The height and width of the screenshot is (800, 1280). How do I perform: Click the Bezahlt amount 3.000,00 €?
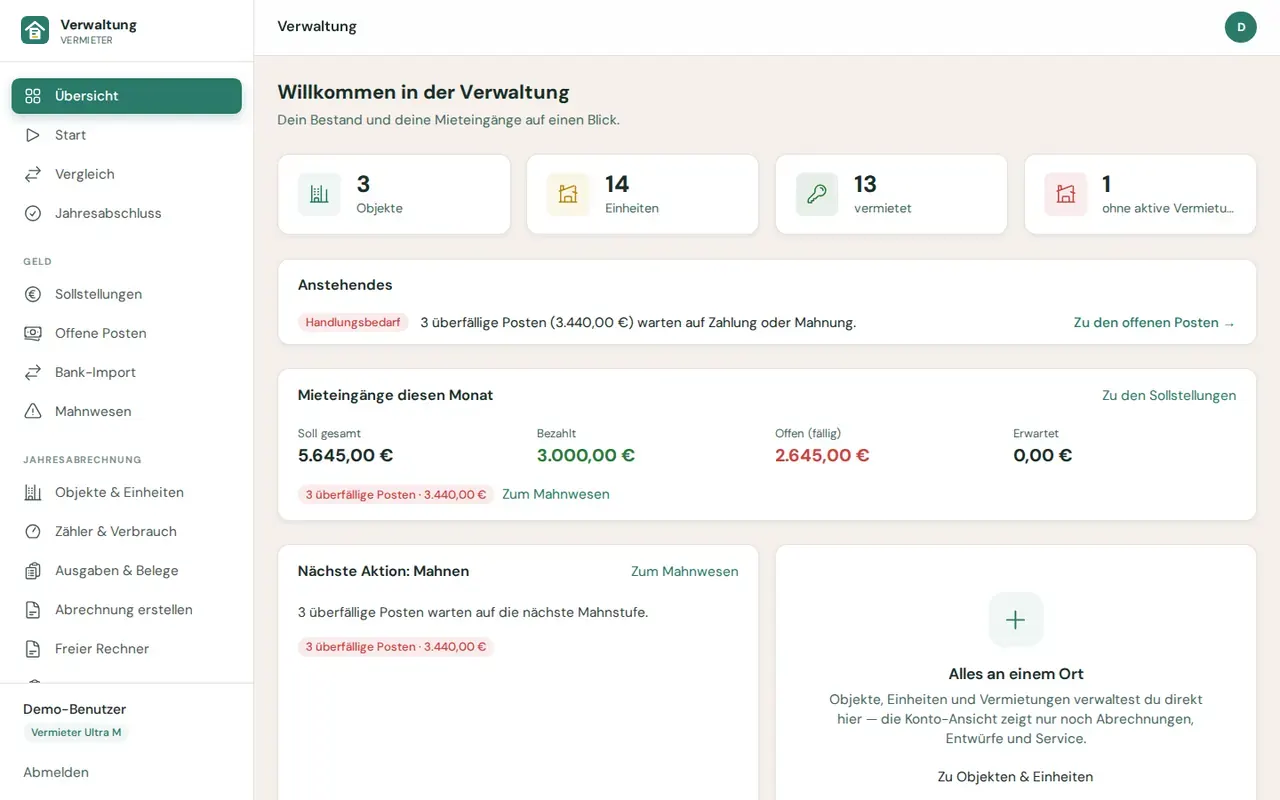[x=586, y=455]
